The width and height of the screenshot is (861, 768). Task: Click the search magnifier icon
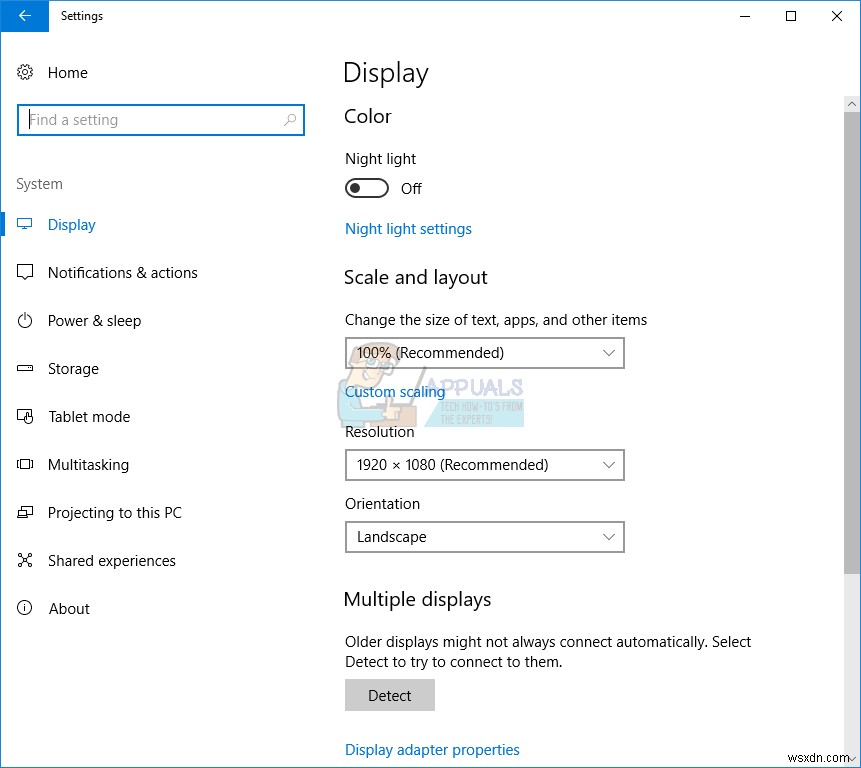[290, 120]
